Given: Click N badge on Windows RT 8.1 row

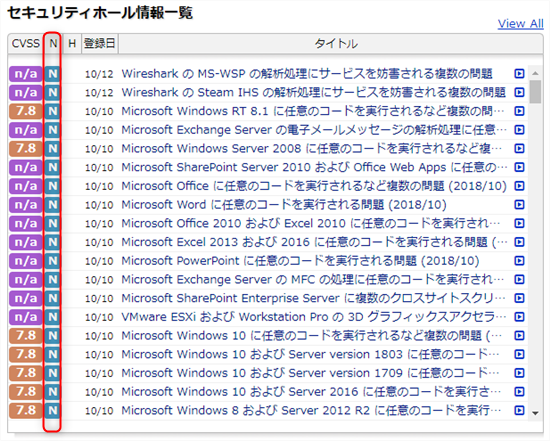Looking at the screenshot, I should [52, 111].
